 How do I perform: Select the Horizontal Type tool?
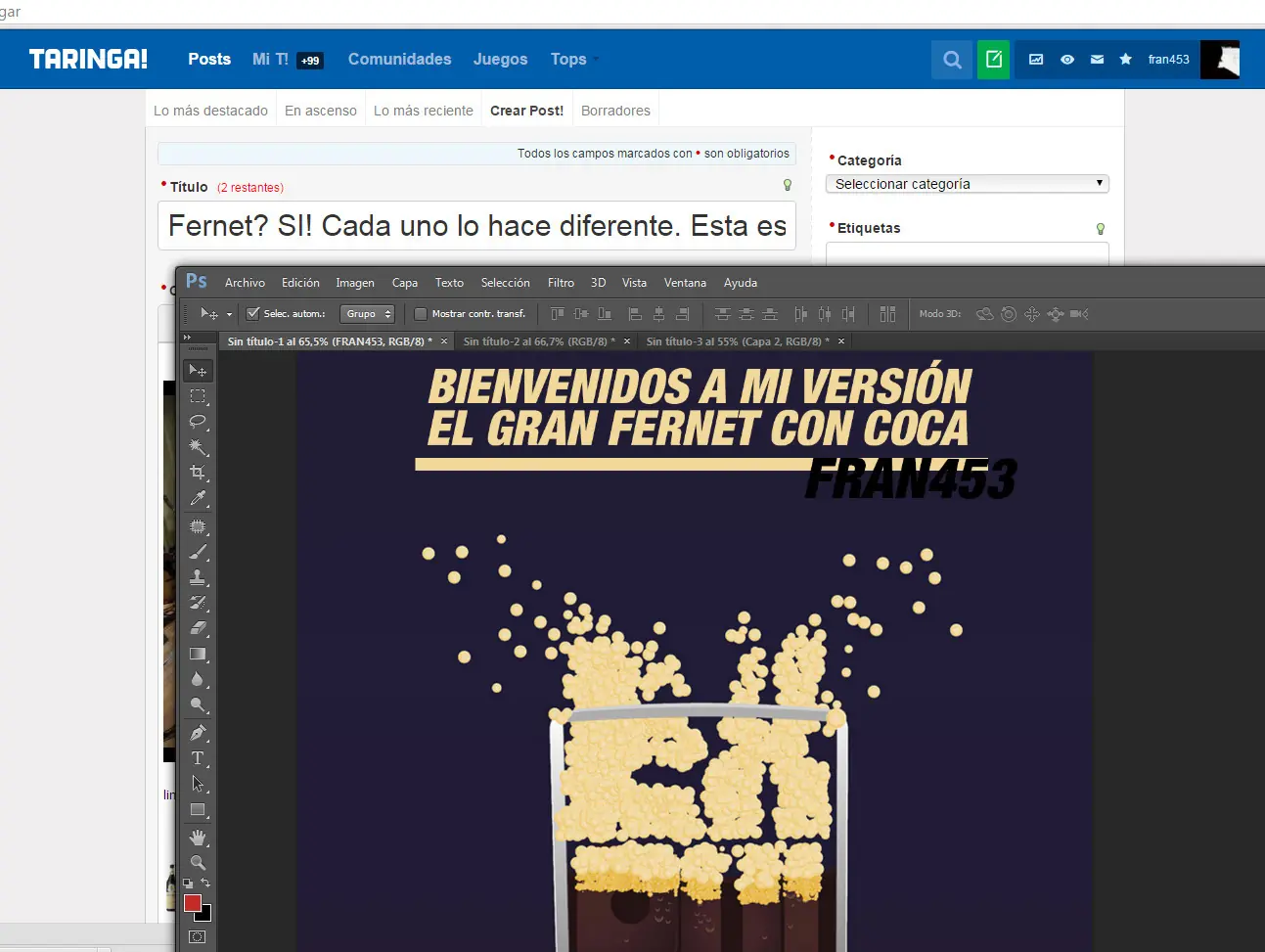[x=198, y=757]
